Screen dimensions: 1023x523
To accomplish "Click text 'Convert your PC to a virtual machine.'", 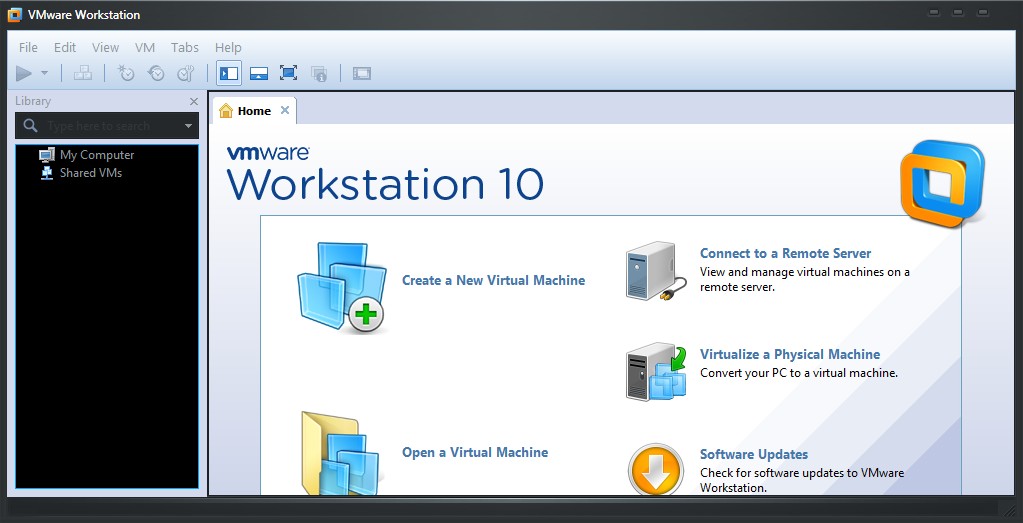I will [x=799, y=374].
